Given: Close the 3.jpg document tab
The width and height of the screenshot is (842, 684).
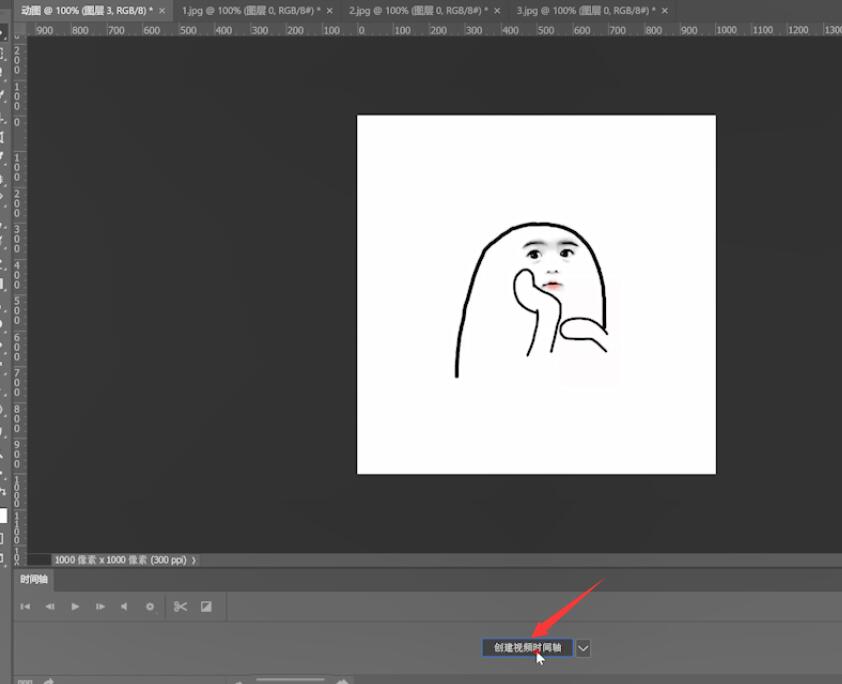Looking at the screenshot, I should (665, 11).
